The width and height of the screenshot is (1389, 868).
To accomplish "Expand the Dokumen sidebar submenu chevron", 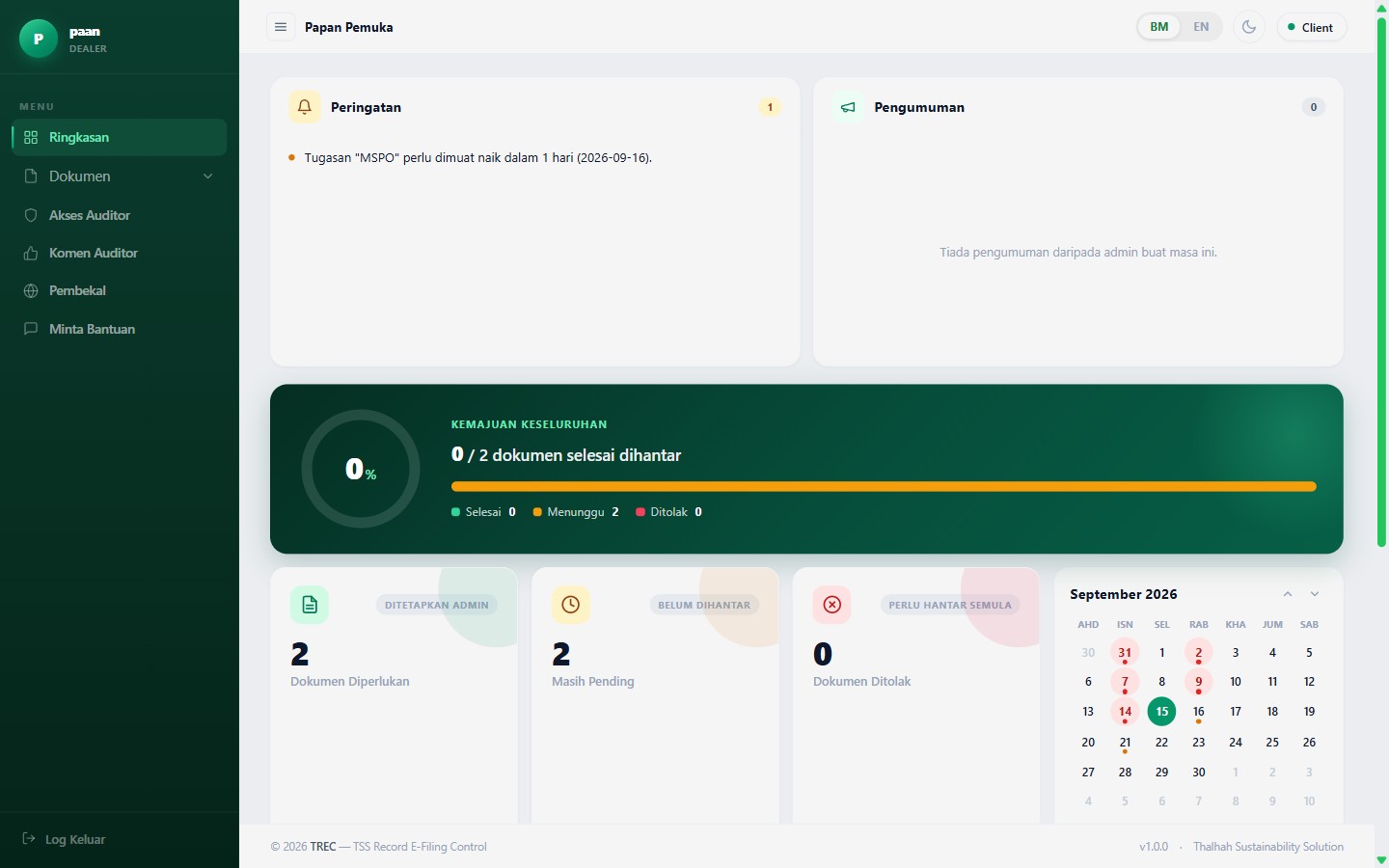I will (207, 176).
